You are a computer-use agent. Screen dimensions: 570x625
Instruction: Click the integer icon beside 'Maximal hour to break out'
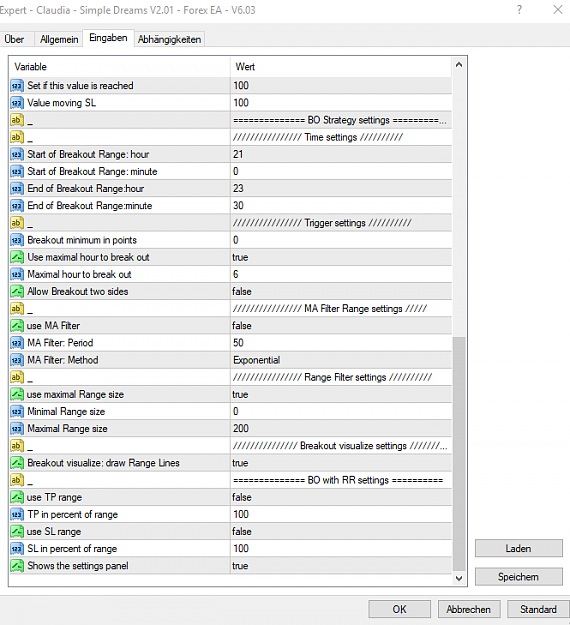pos(17,274)
